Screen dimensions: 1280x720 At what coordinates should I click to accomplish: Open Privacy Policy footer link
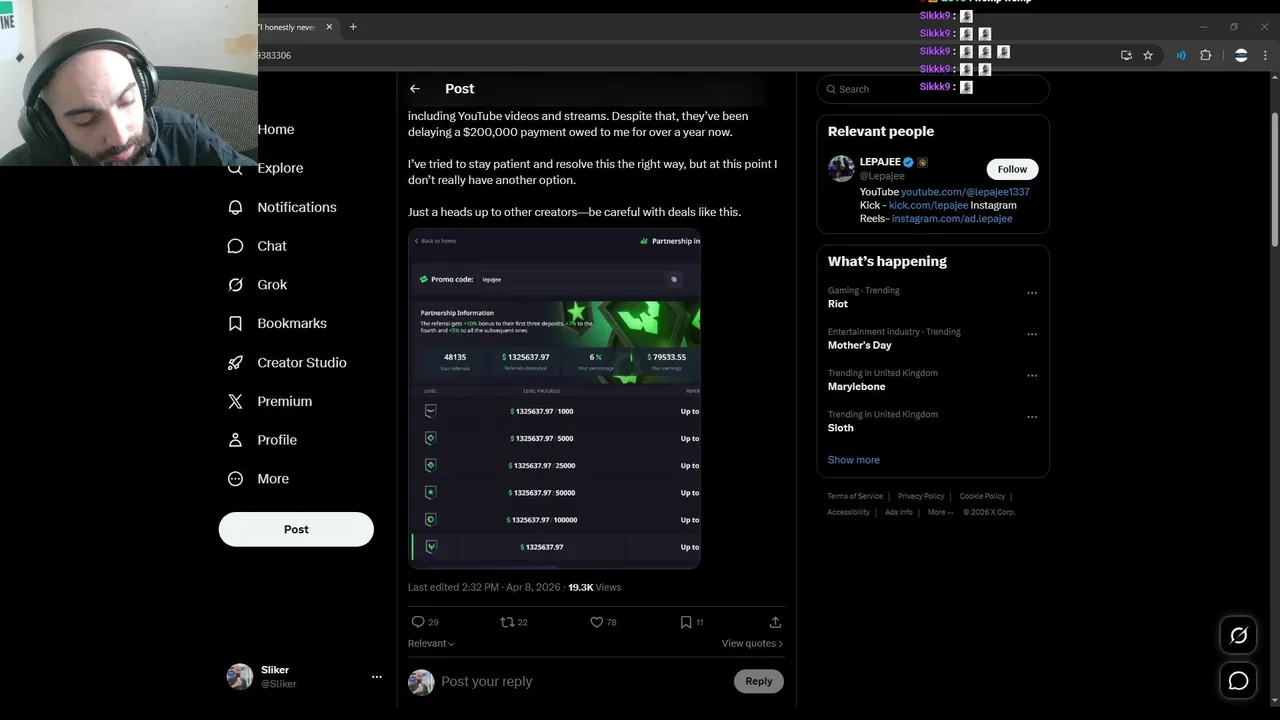[921, 496]
